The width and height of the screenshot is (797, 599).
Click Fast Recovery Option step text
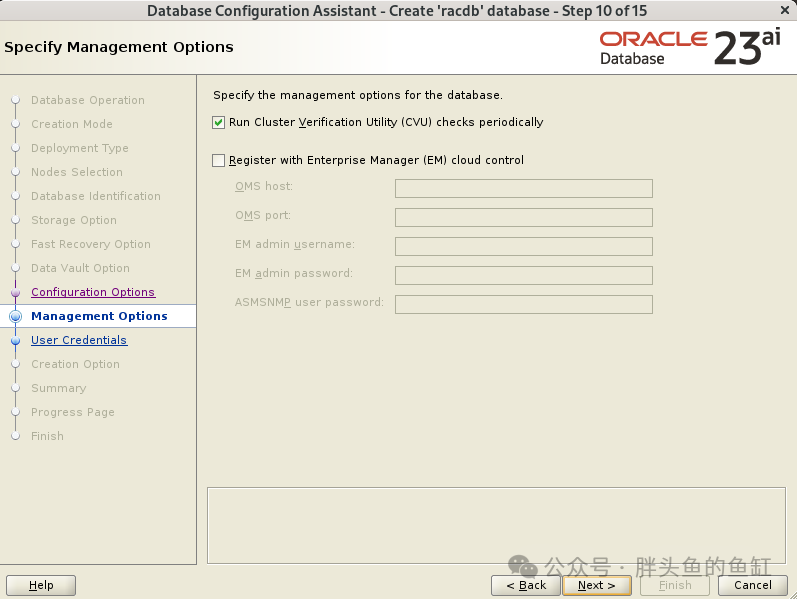(90, 244)
